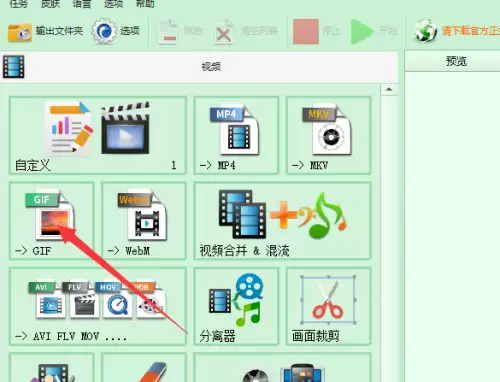The image size is (500, 382).
Task: Select the -> MKV conversion tile
Action: pyautogui.click(x=328, y=135)
